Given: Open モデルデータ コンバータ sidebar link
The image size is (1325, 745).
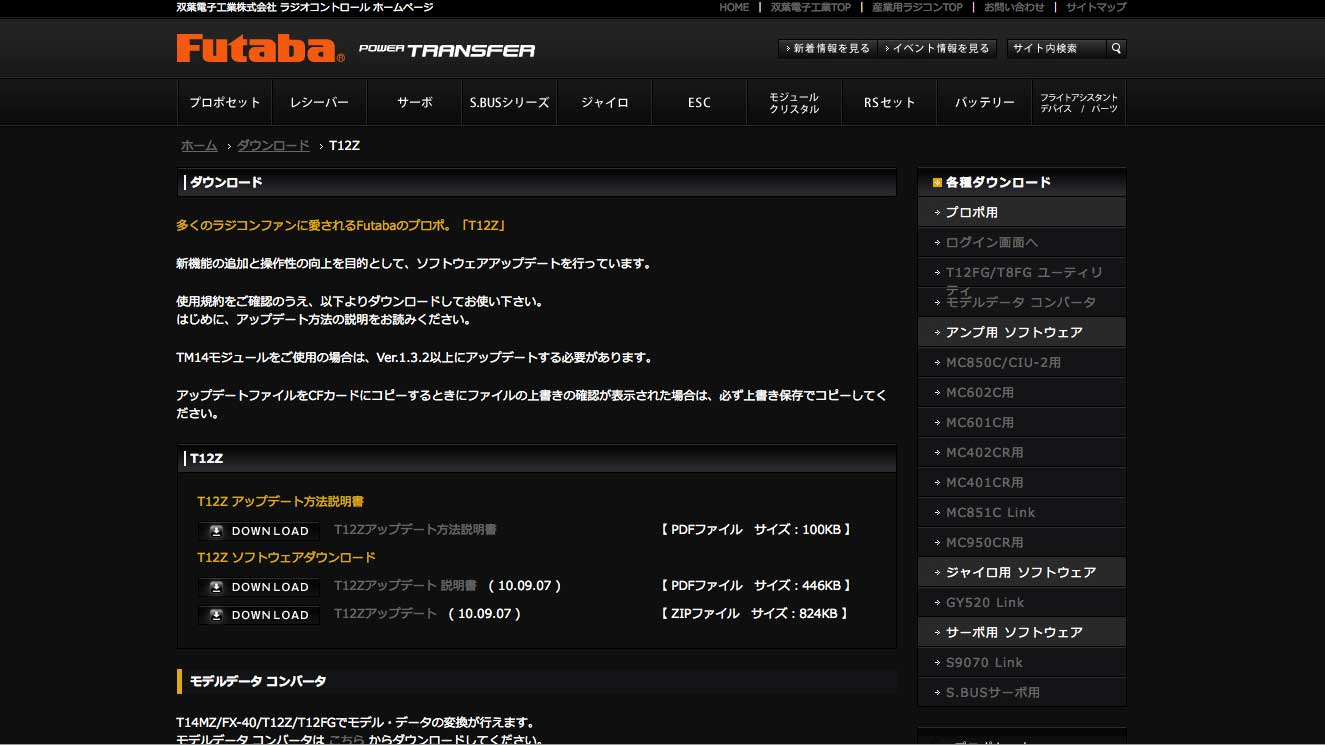Looking at the screenshot, I should point(1021,302).
